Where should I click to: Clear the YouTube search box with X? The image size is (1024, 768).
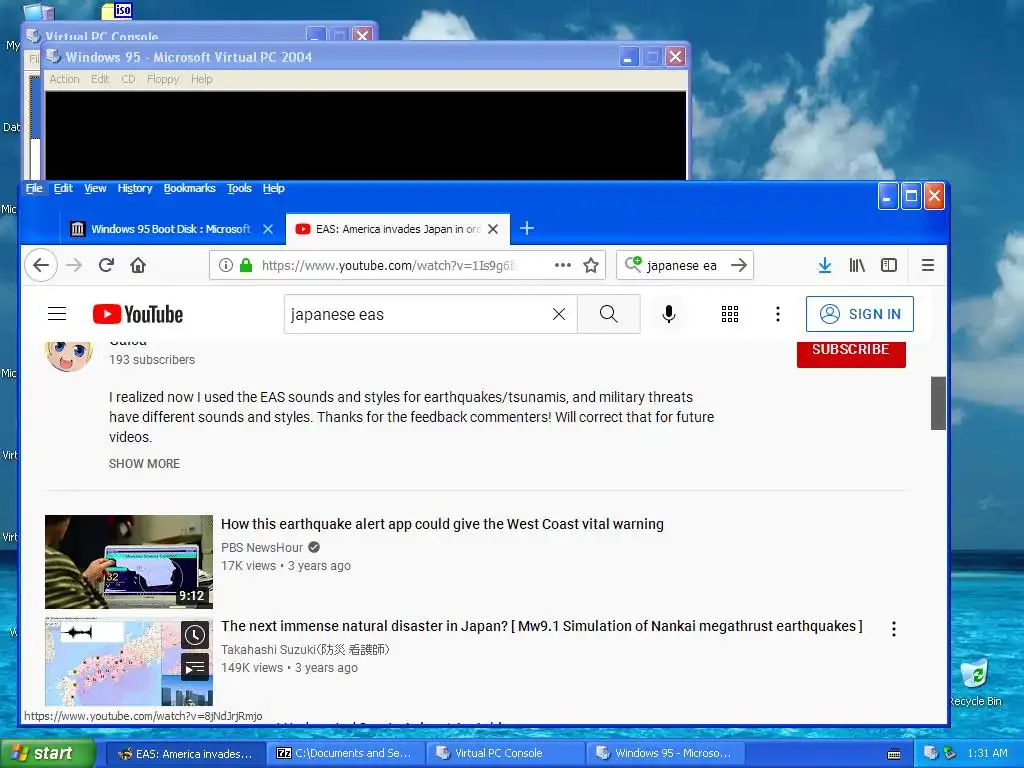559,314
